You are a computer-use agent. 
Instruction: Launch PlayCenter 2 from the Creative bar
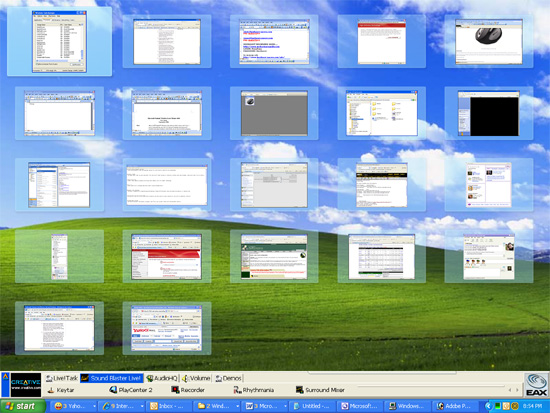[x=131, y=390]
